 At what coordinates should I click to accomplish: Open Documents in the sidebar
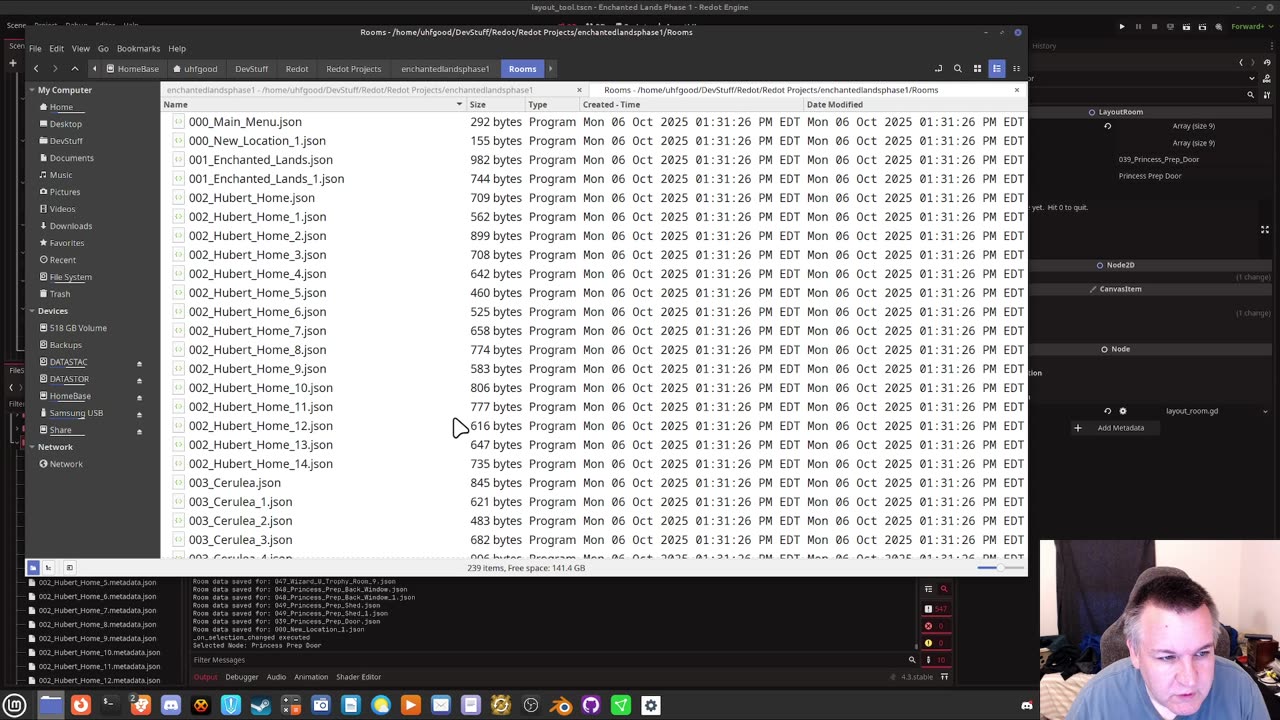pos(72,158)
